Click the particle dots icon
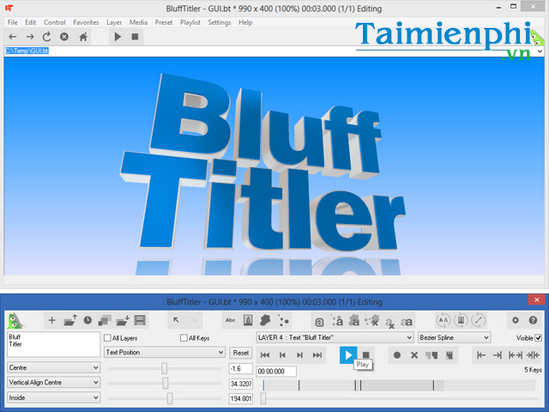This screenshot has height=412, width=549. point(283,320)
